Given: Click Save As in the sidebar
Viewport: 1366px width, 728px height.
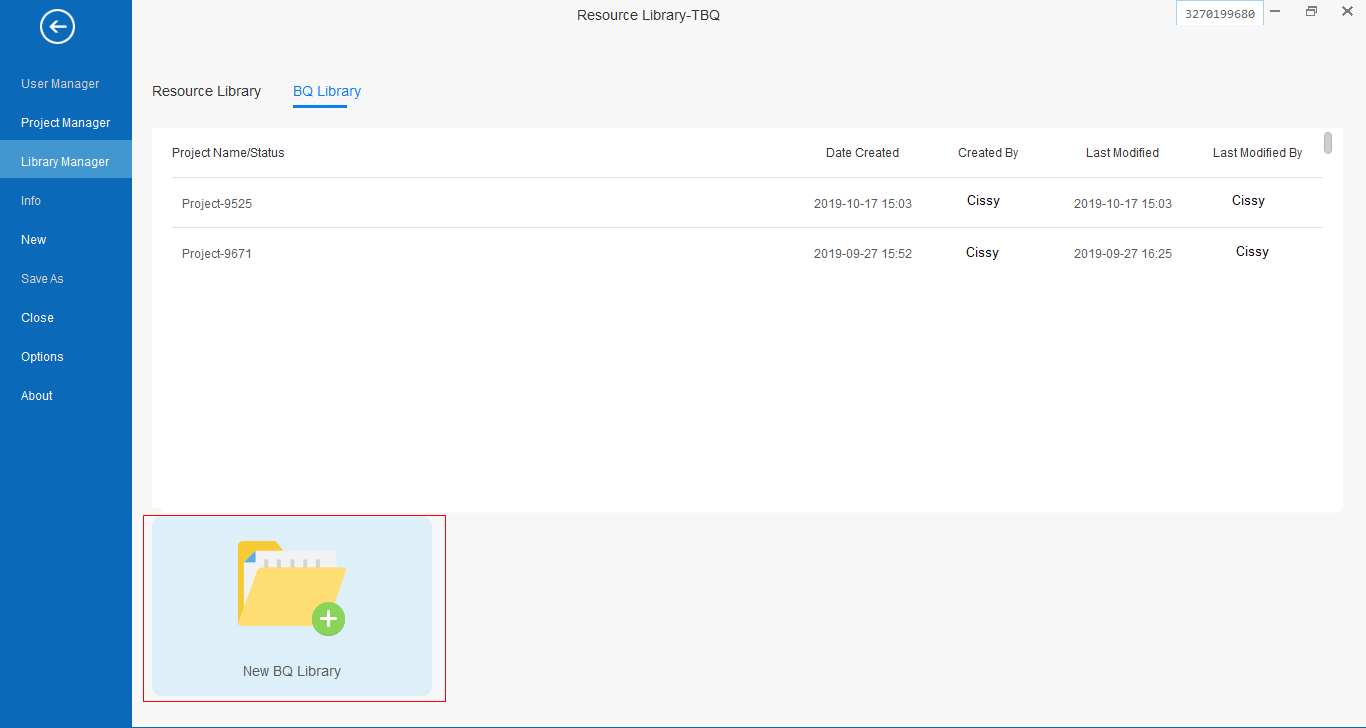Looking at the screenshot, I should coord(42,279).
